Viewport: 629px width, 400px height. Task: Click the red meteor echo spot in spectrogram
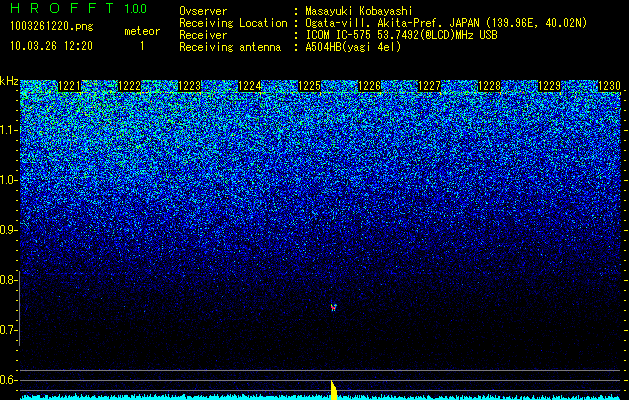point(333,307)
